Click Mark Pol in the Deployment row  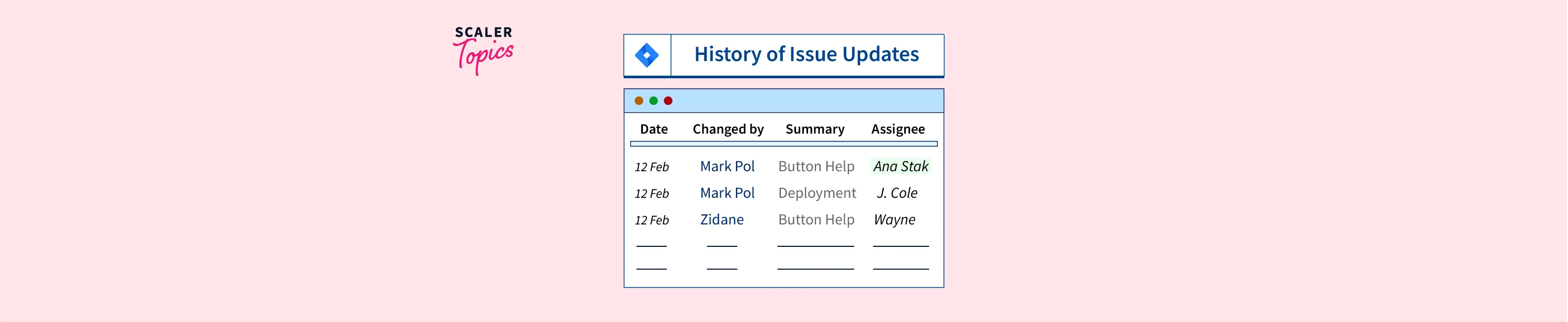[727, 193]
